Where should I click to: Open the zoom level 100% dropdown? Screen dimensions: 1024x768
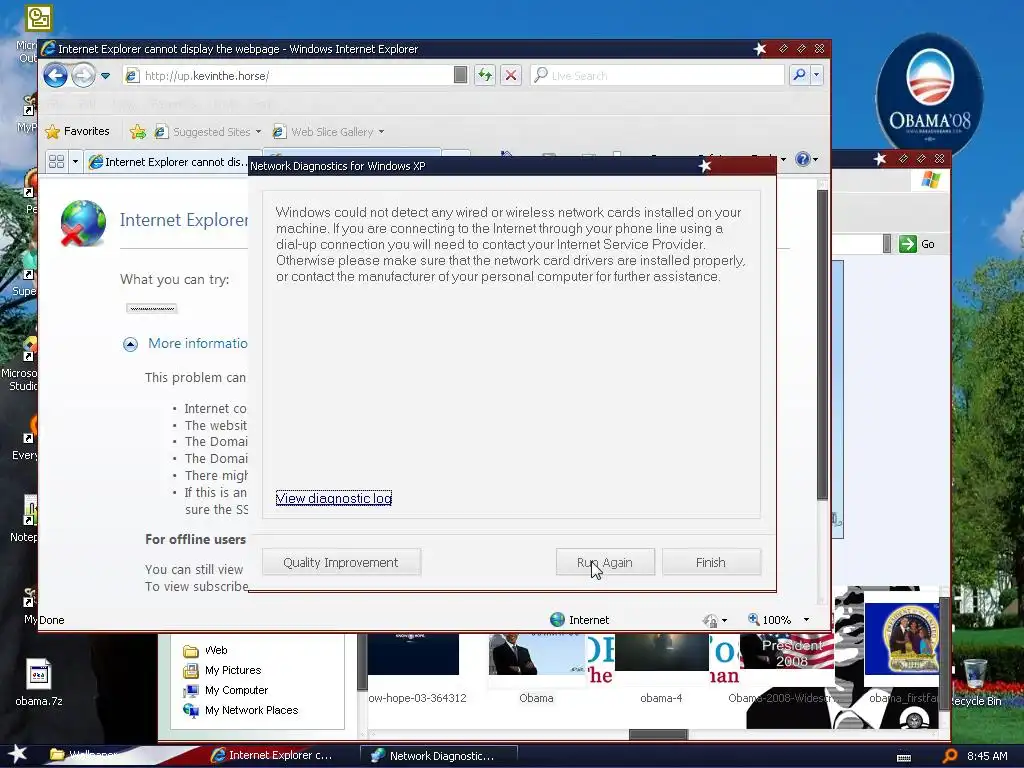tap(806, 620)
